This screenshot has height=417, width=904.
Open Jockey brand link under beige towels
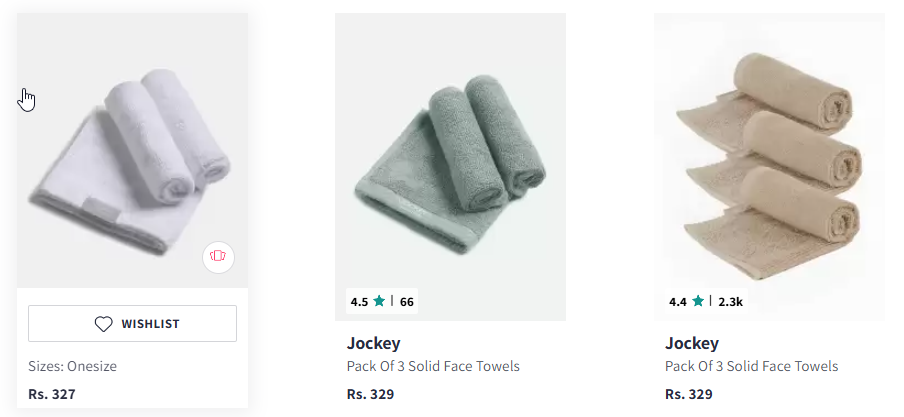(692, 343)
